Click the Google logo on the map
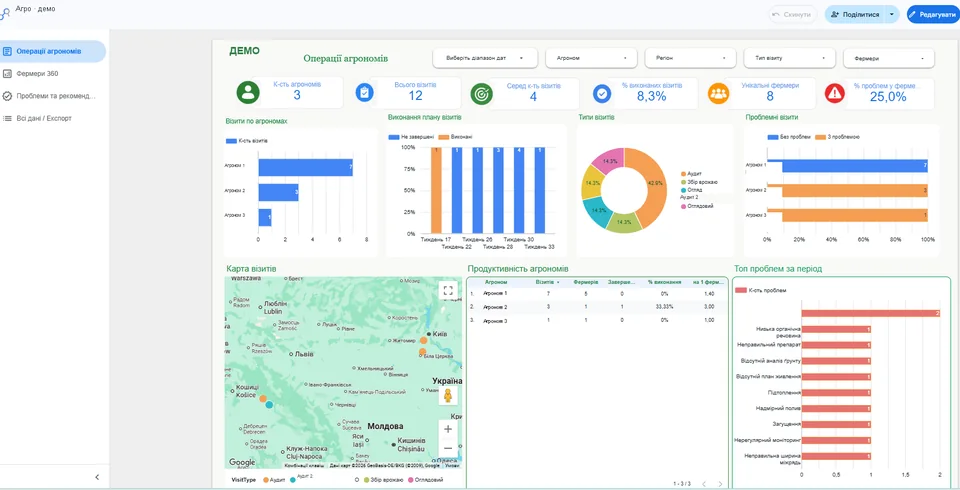The image size is (960, 490). (x=242, y=462)
